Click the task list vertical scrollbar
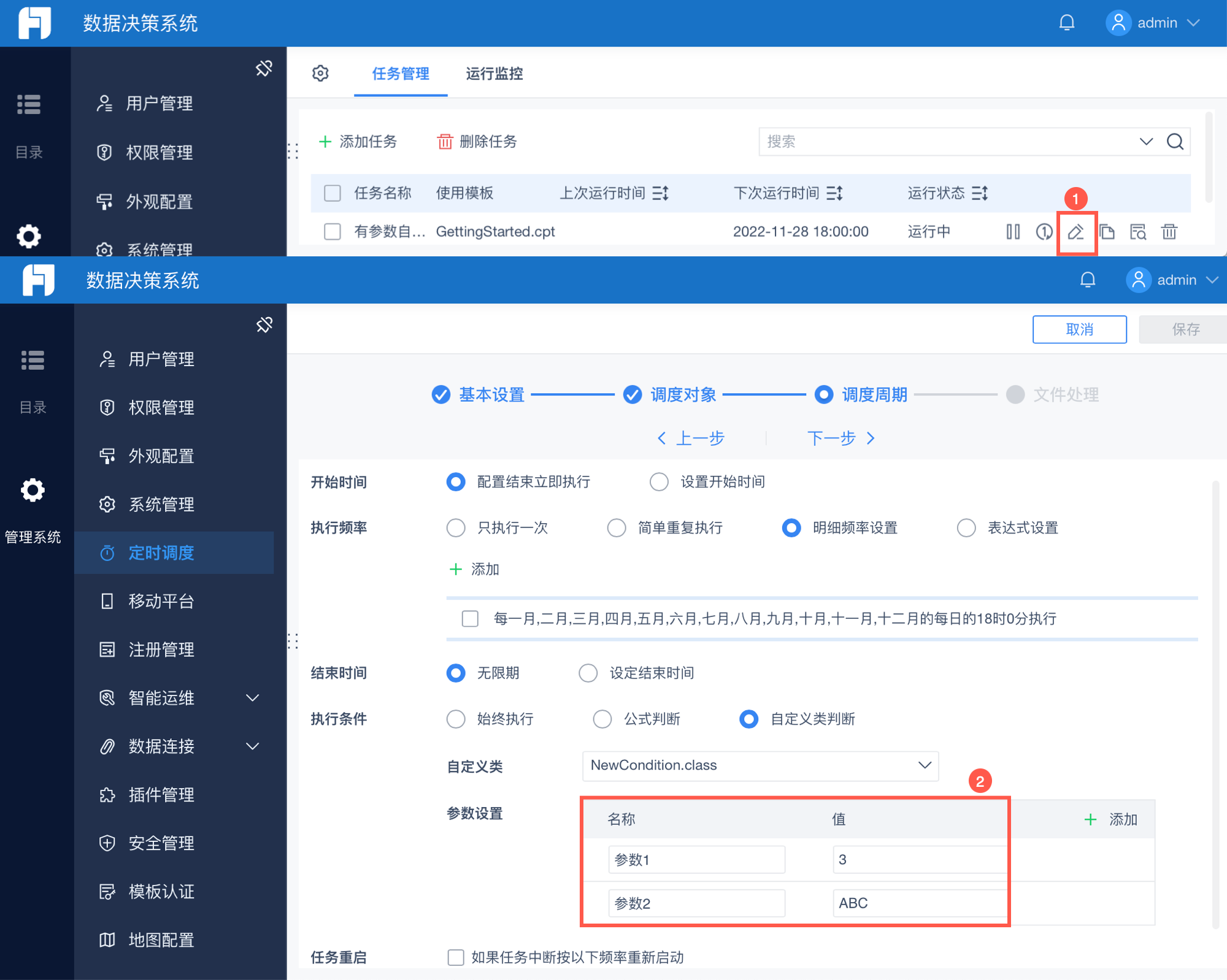This screenshot has width=1227, height=980. [x=1208, y=156]
